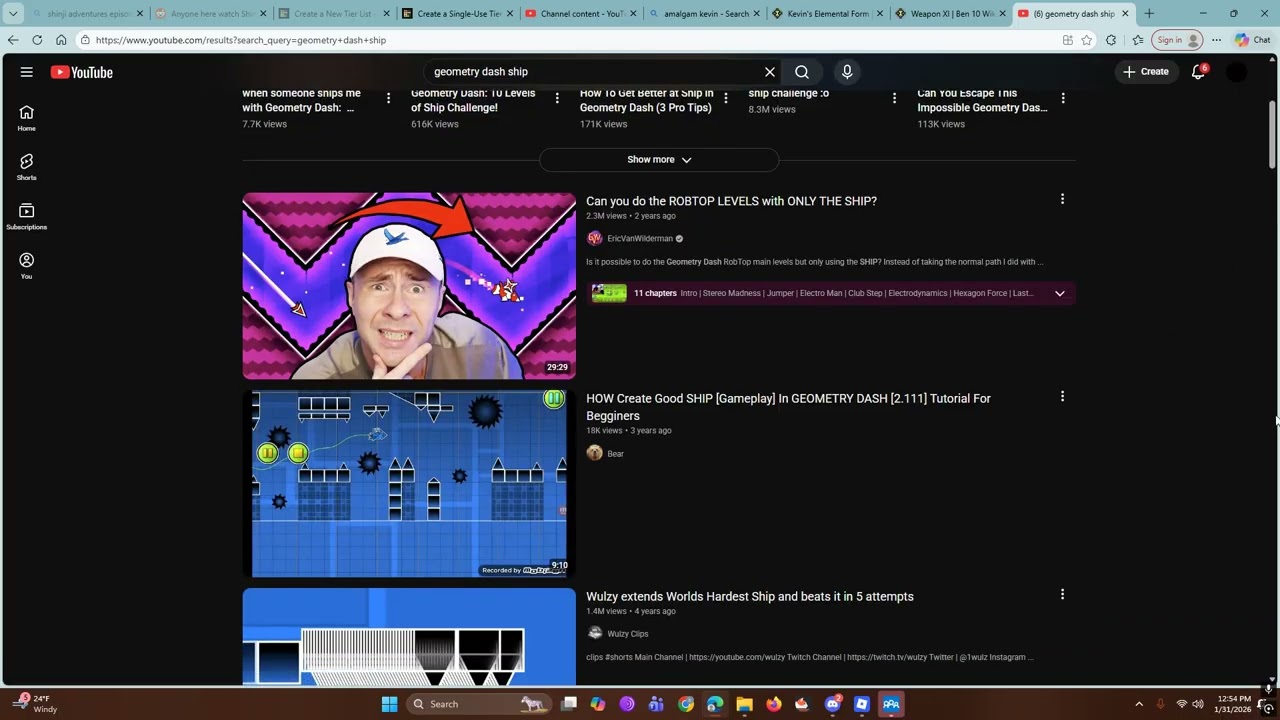This screenshot has height=720, width=1280.
Task: Clear the YouTube search query
Action: pos(770,72)
